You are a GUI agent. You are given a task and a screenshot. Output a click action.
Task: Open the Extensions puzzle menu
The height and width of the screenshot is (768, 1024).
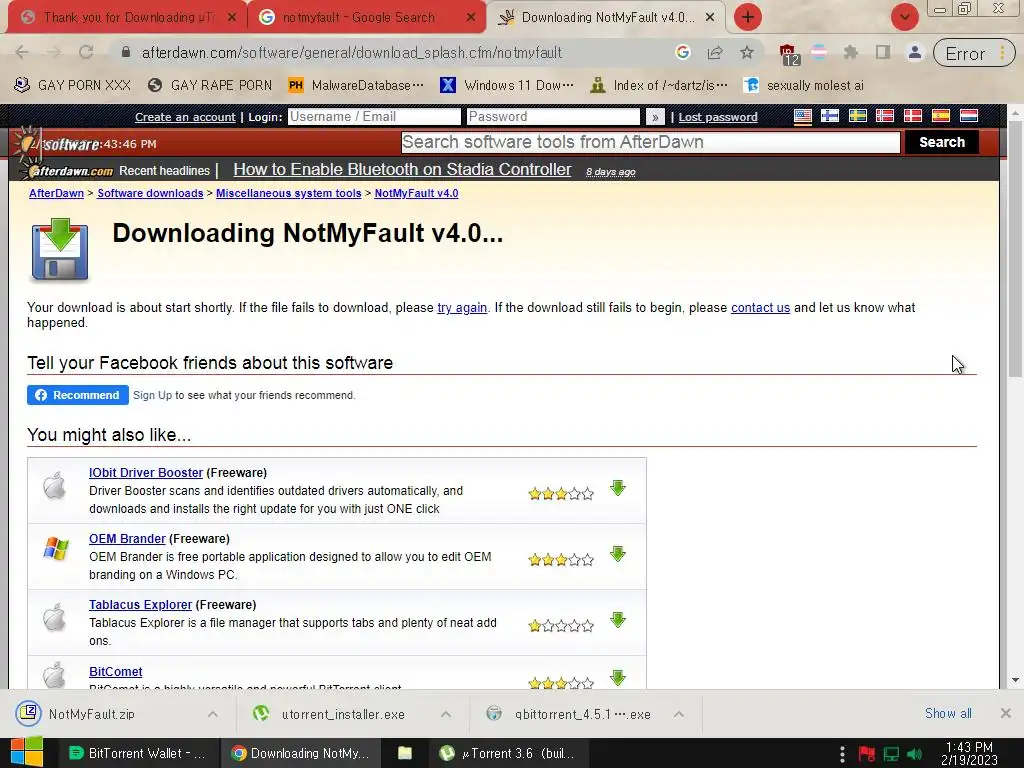[850, 52]
